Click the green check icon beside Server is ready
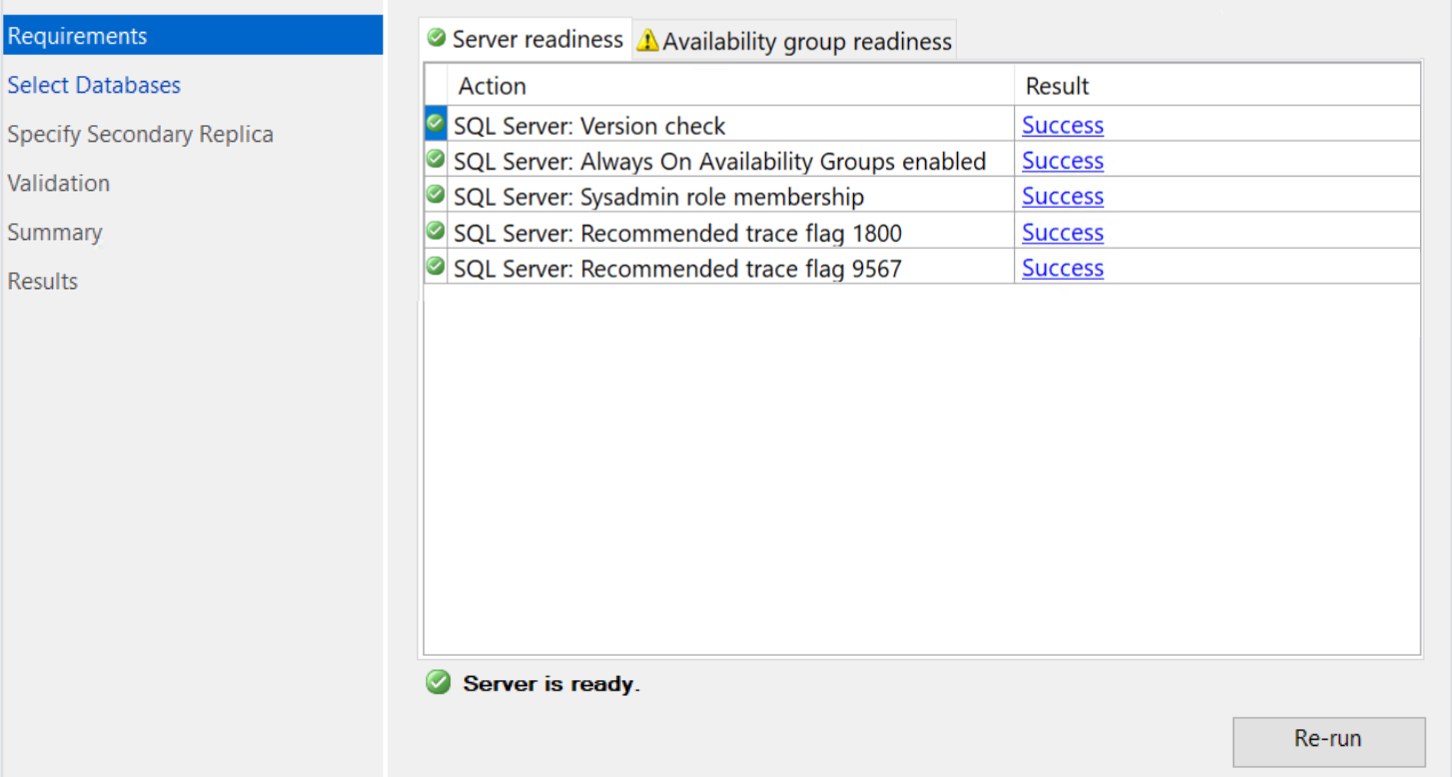1452x777 pixels. (438, 683)
